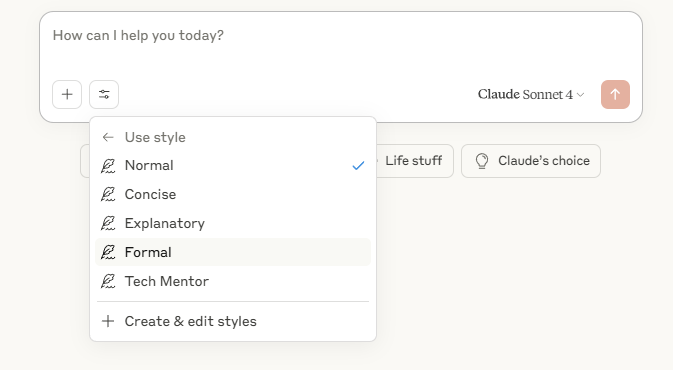Viewport: 673px width, 370px height.
Task: Click the checkmark next to Normal
Action: pyautogui.click(x=358, y=166)
